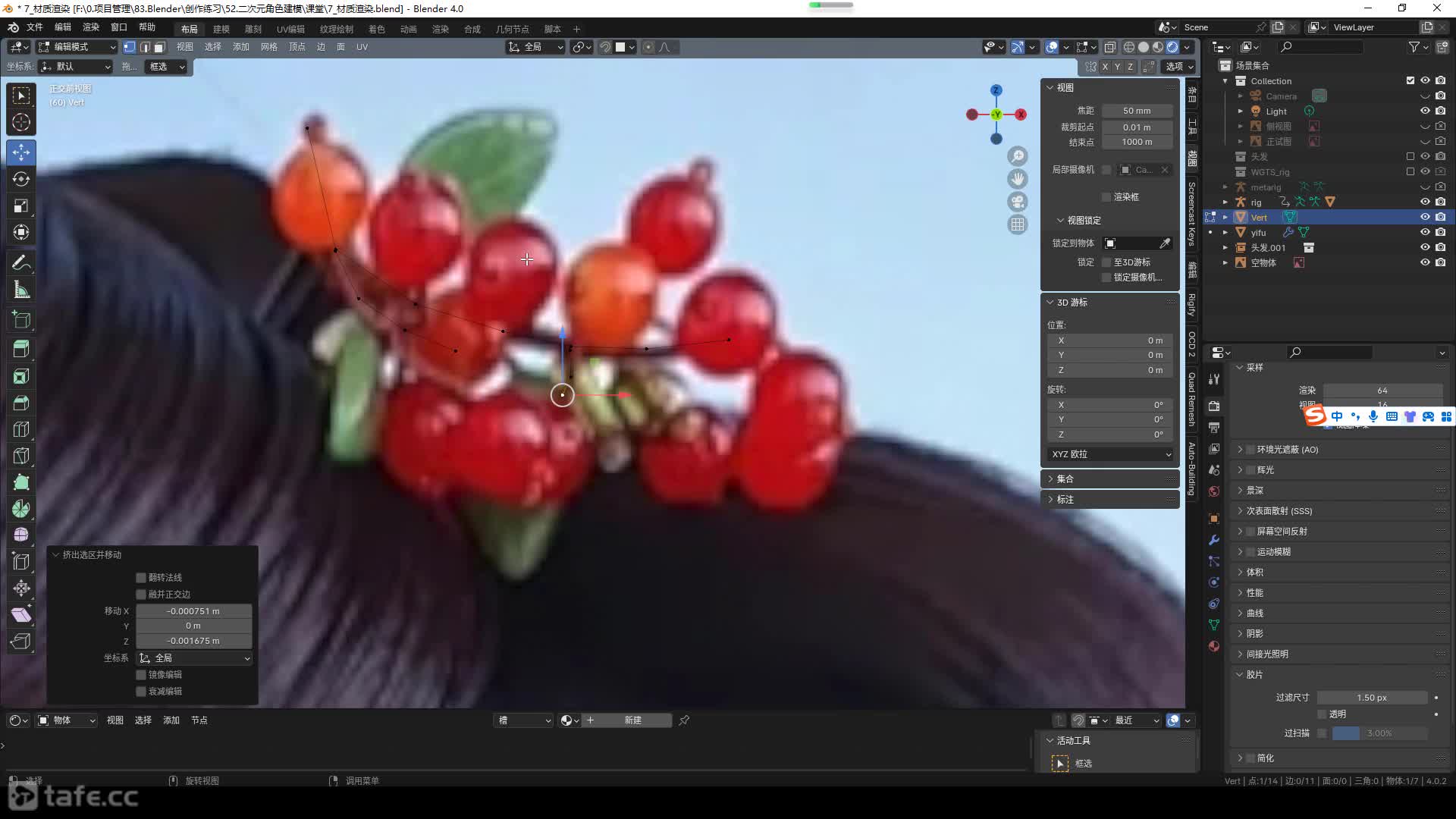Select the Inset Faces tool
1456x819 pixels.
tap(21, 376)
